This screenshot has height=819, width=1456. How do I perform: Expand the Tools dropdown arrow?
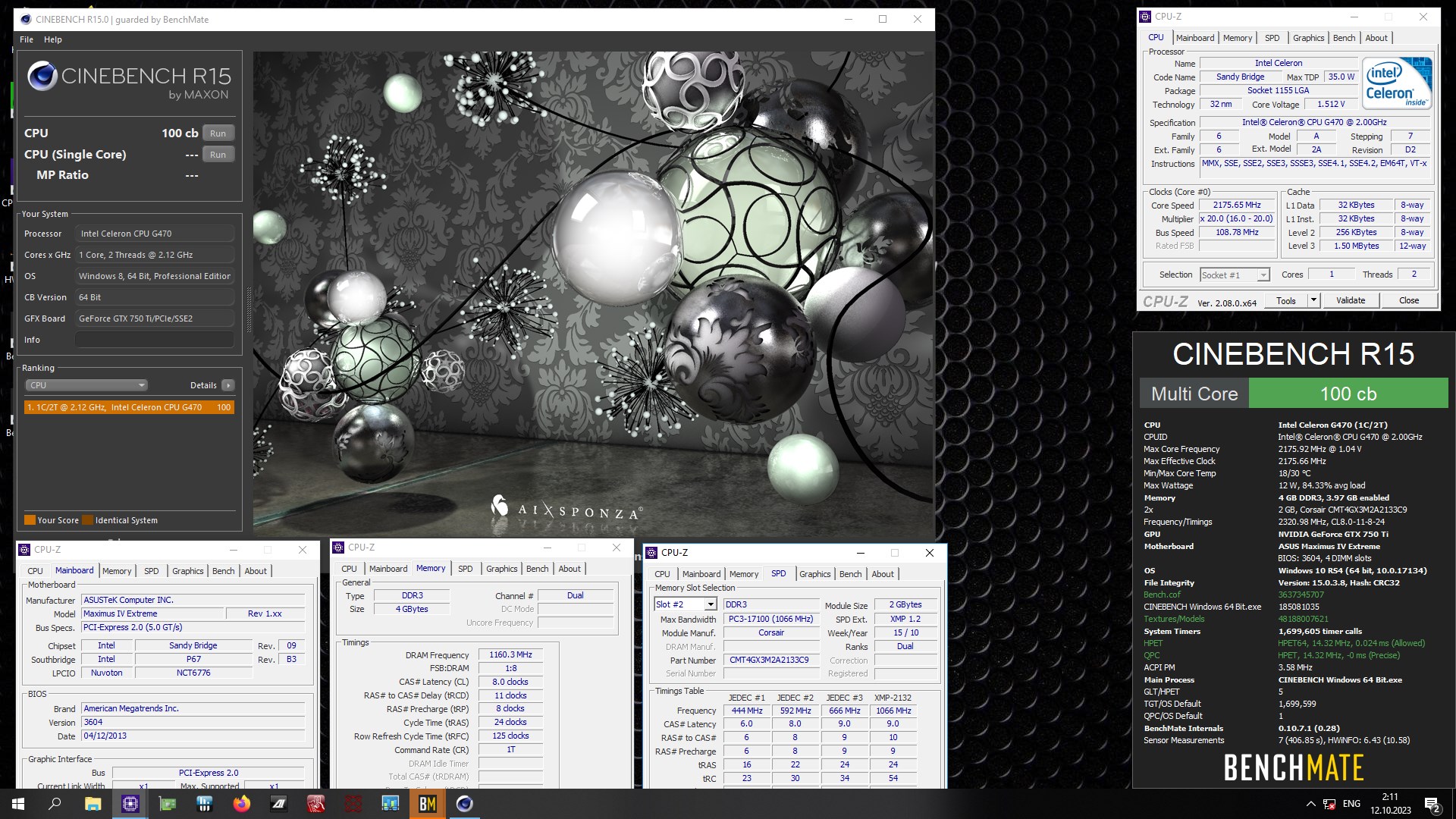pyautogui.click(x=1313, y=300)
